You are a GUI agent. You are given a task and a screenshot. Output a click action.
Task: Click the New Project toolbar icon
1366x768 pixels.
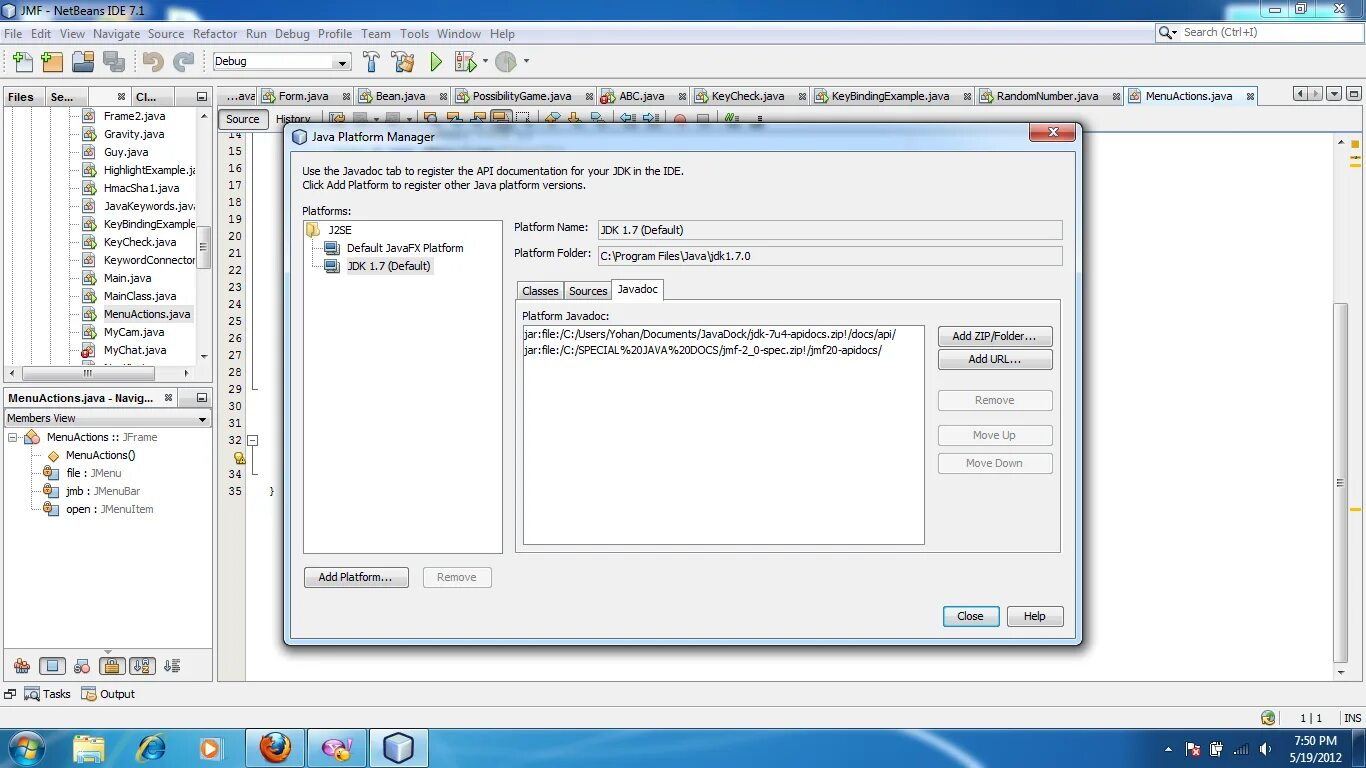pos(52,62)
